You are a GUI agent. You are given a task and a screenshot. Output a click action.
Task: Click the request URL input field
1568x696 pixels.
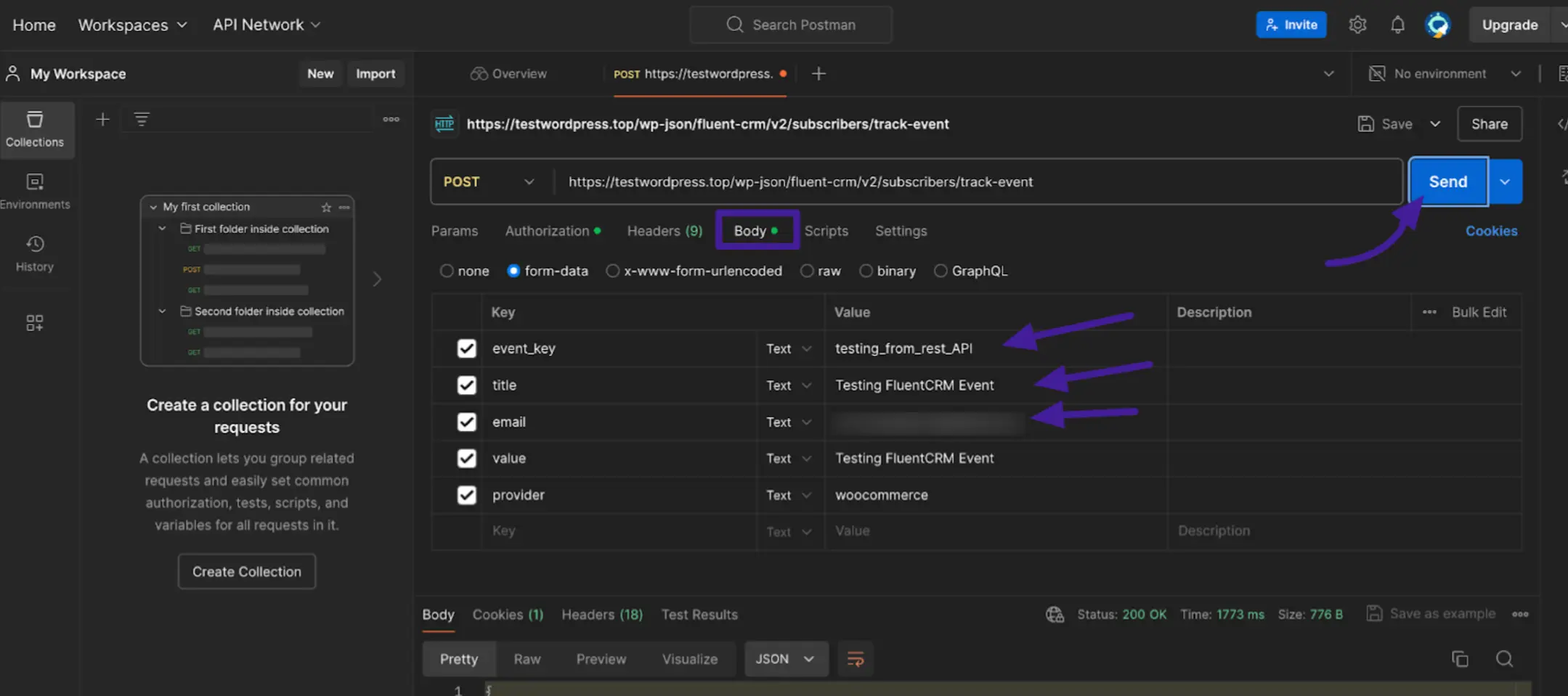click(978, 181)
